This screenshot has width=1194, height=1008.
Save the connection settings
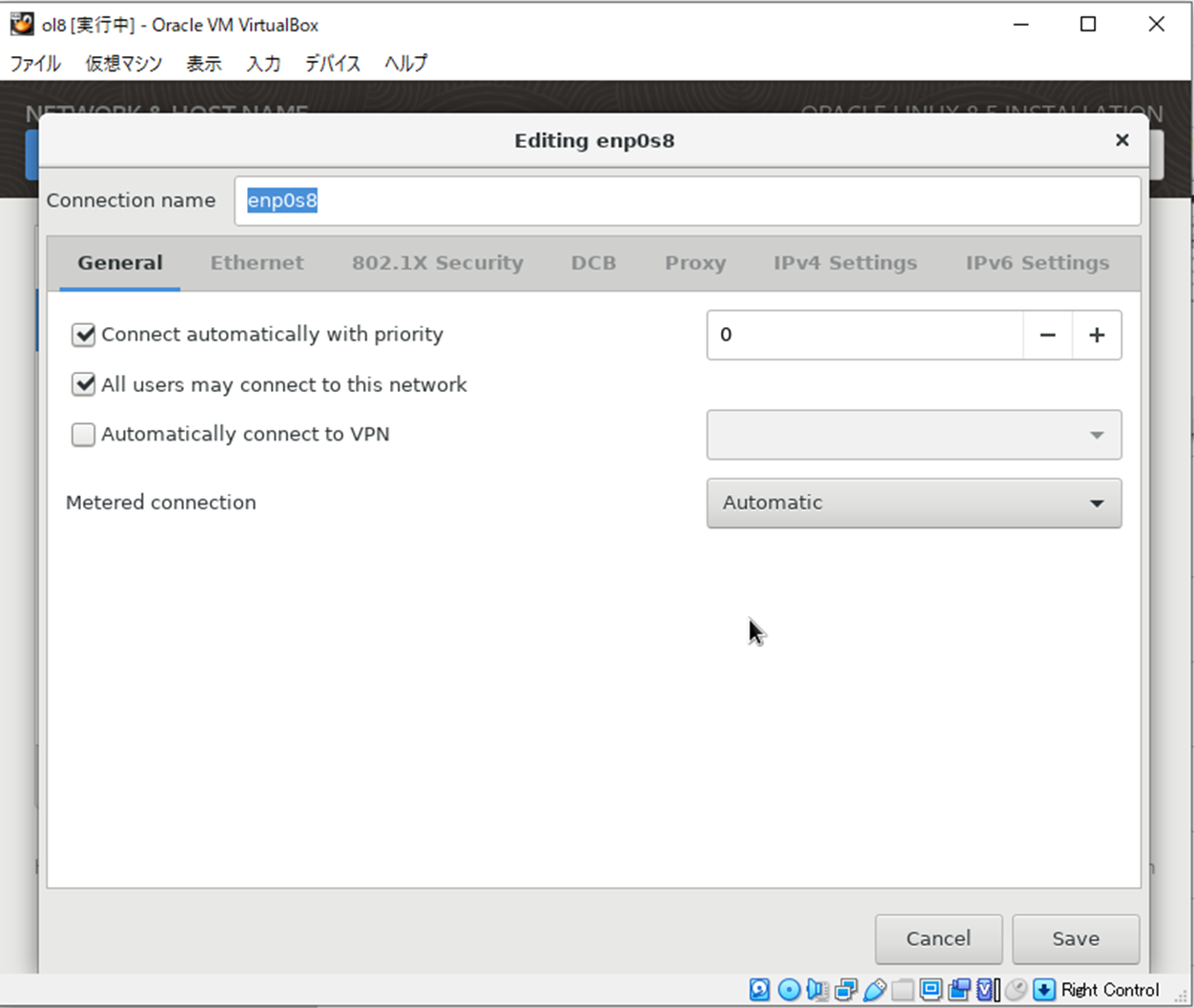click(x=1076, y=939)
